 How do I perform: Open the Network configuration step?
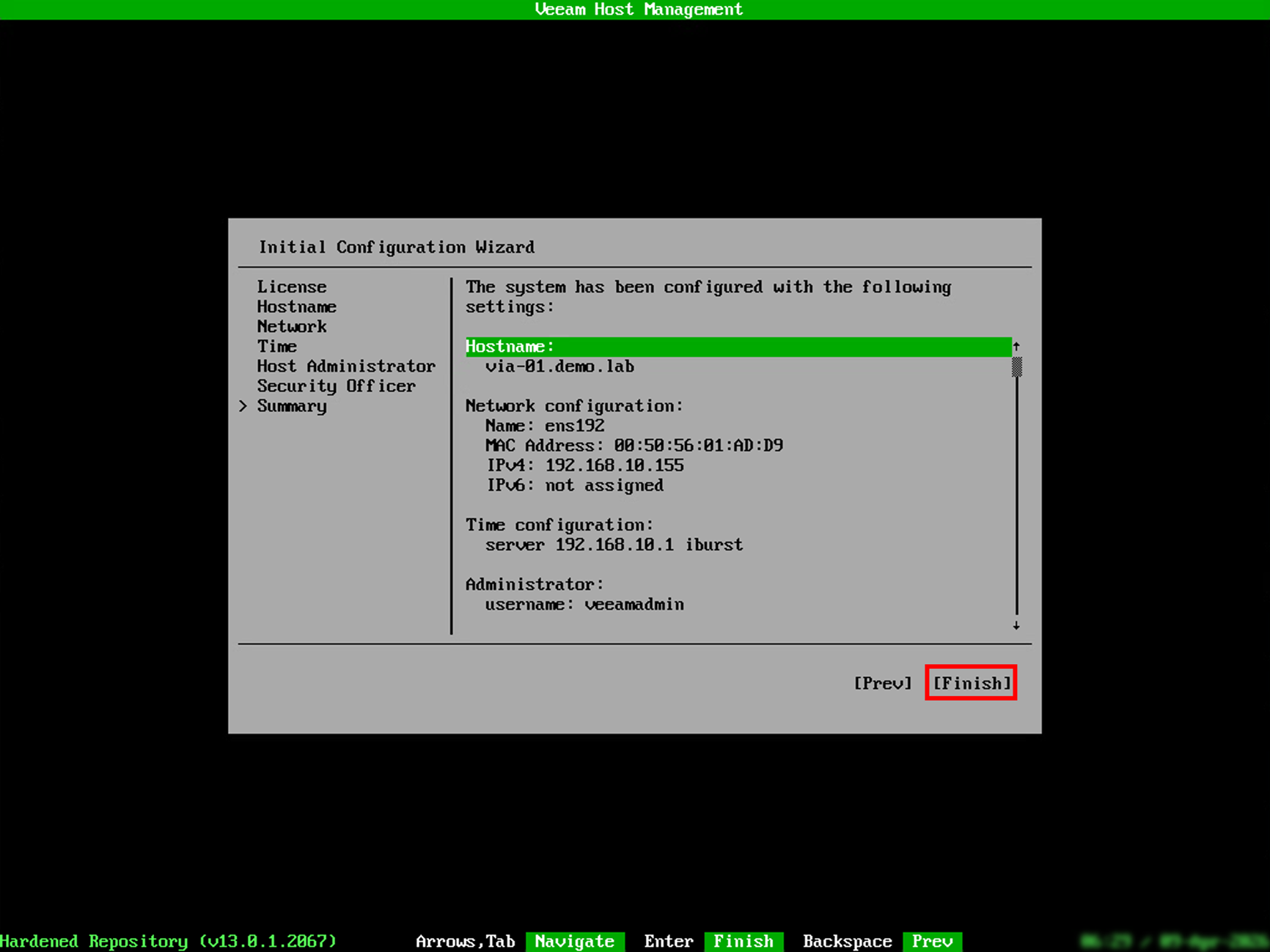[291, 326]
